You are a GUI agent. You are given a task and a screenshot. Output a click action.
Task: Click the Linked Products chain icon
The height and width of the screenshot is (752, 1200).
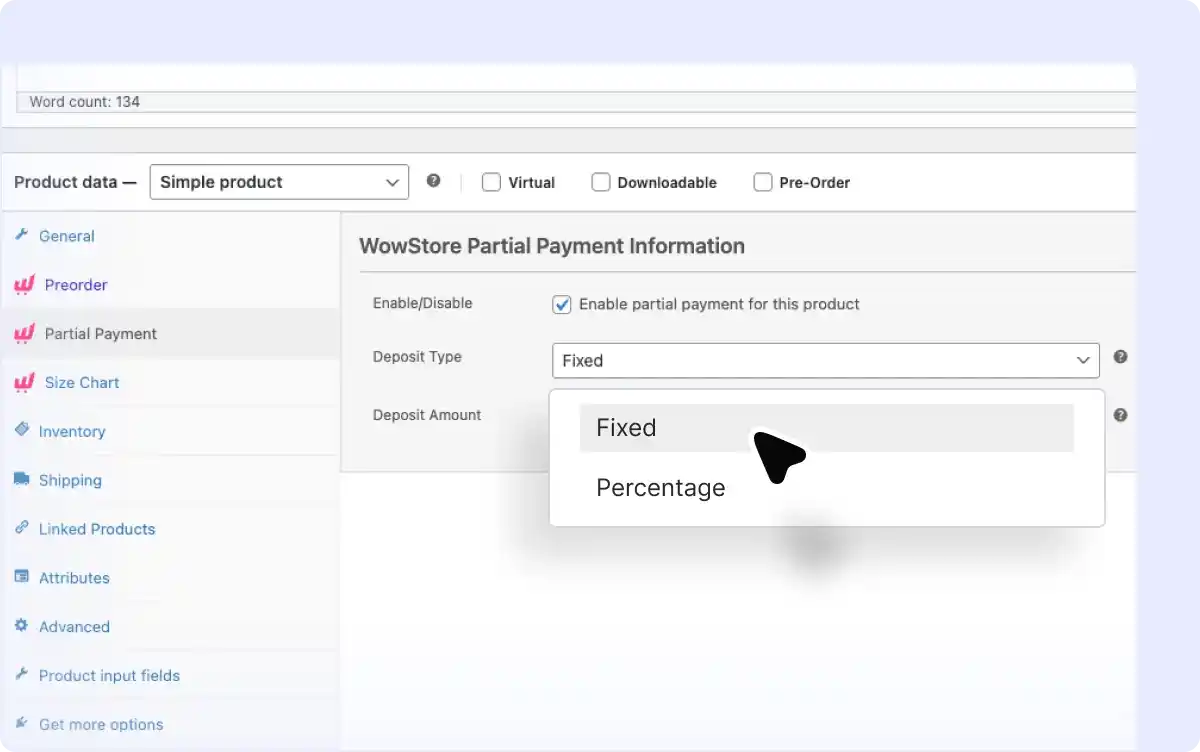click(20, 529)
